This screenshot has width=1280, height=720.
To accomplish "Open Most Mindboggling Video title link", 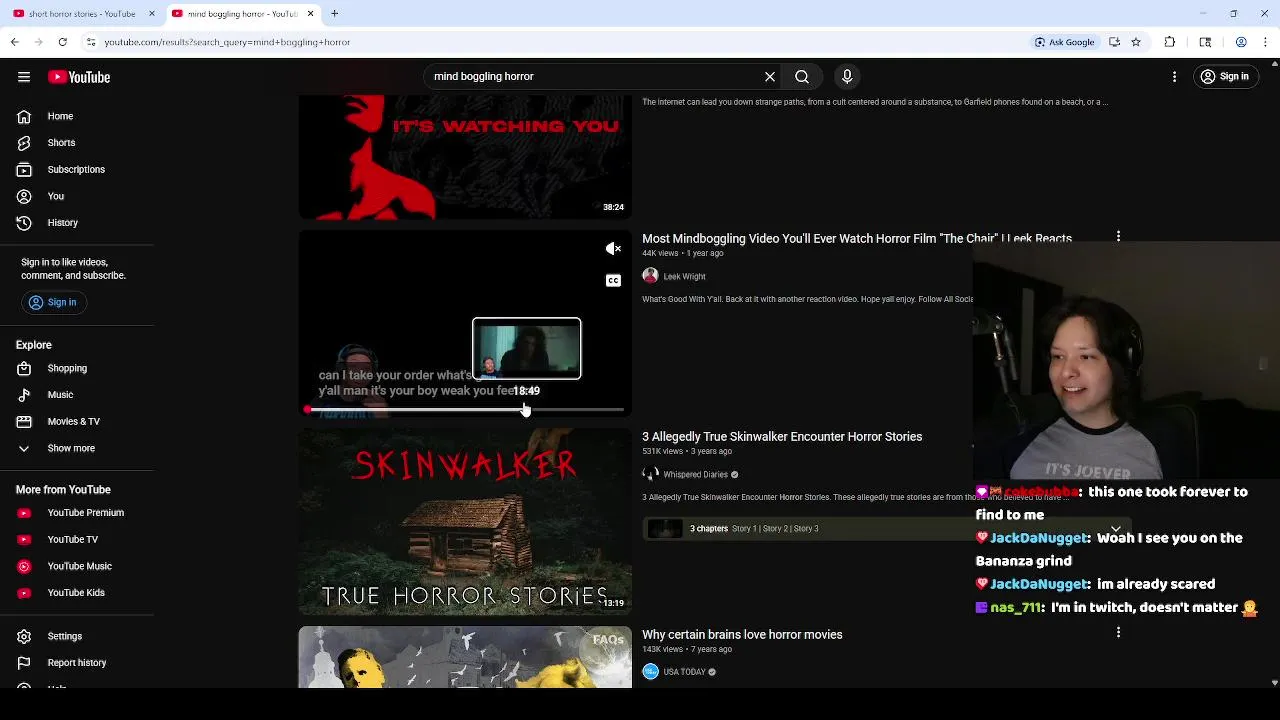I will pyautogui.click(x=857, y=239).
